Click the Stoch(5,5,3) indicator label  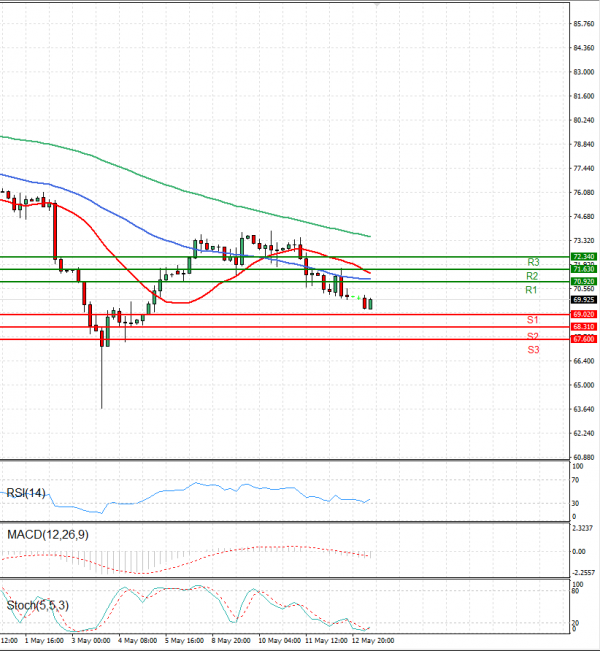[37, 605]
